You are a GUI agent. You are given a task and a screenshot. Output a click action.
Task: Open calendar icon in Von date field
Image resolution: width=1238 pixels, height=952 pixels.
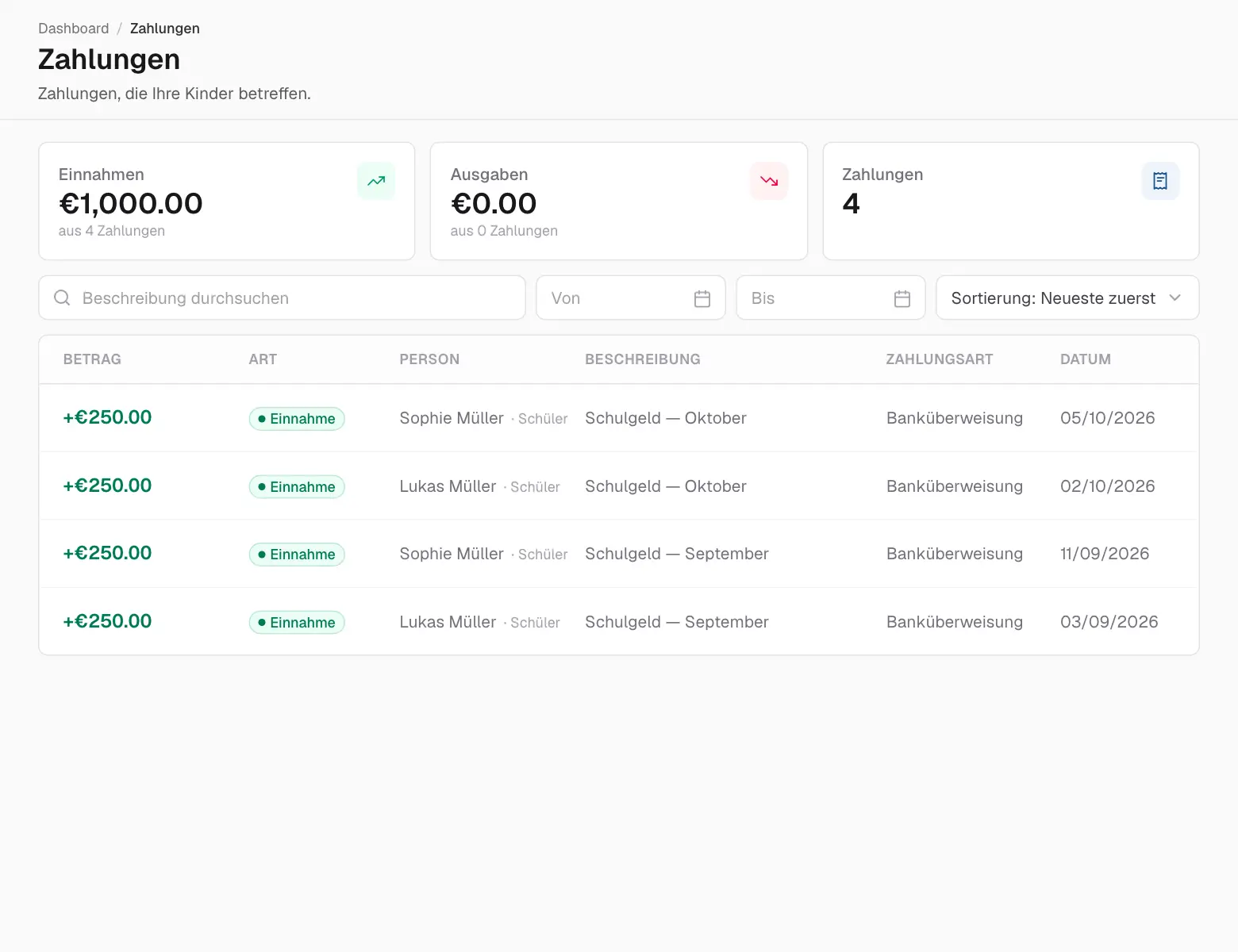pos(702,298)
